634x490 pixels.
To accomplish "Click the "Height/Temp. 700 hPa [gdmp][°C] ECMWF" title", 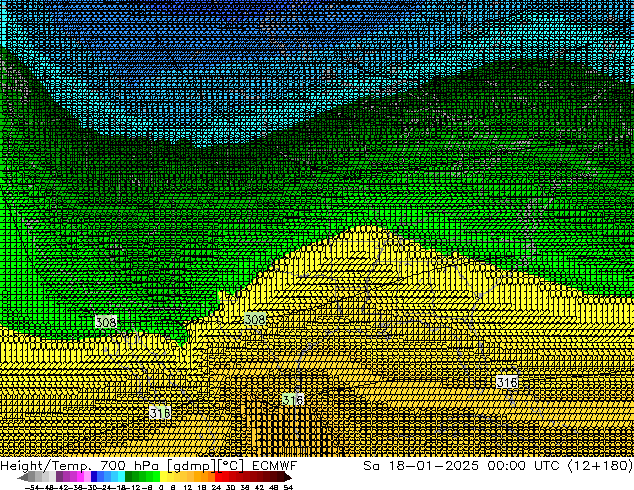I will 148,466.
